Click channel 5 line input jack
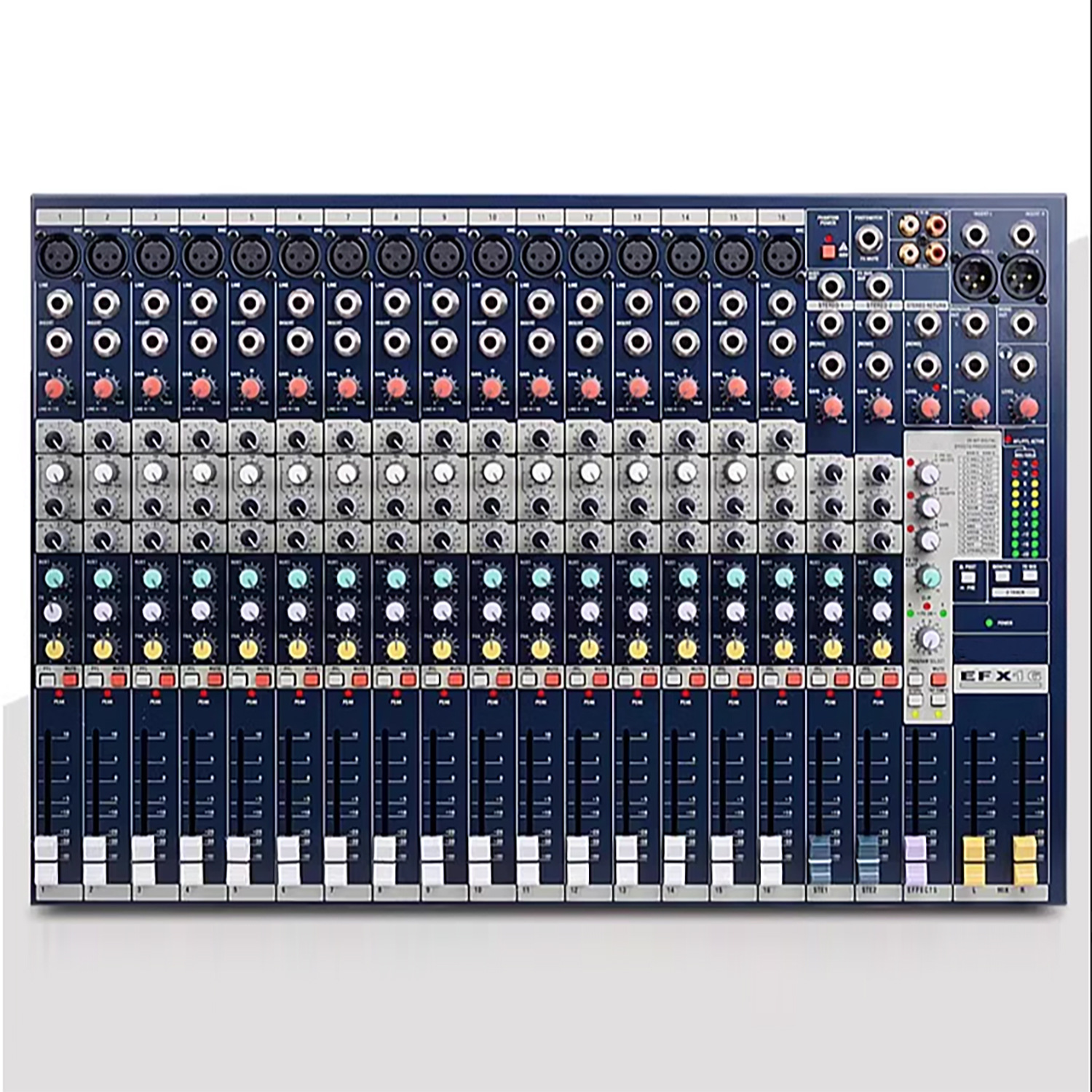 (x=250, y=303)
